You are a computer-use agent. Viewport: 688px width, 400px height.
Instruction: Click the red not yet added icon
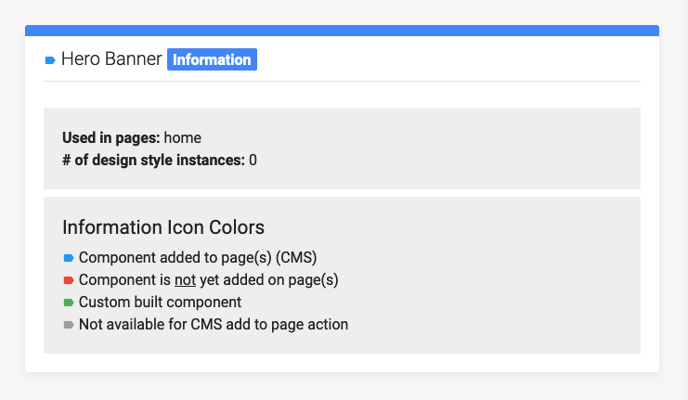click(x=68, y=280)
